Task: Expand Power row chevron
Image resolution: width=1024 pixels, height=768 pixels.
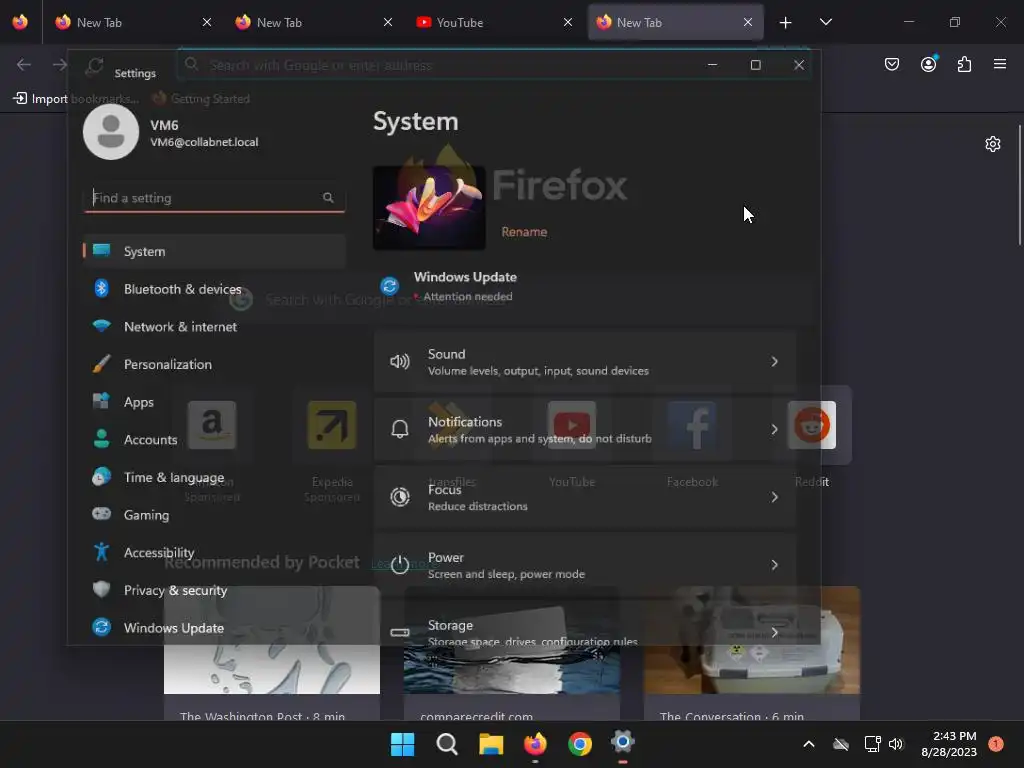Action: [775, 565]
